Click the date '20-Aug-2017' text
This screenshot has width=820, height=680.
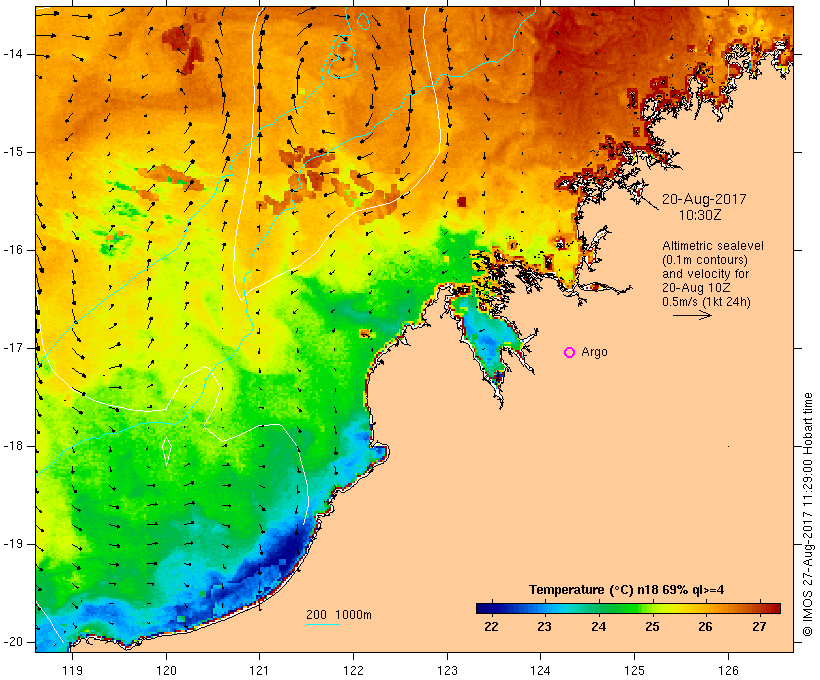tap(704, 199)
